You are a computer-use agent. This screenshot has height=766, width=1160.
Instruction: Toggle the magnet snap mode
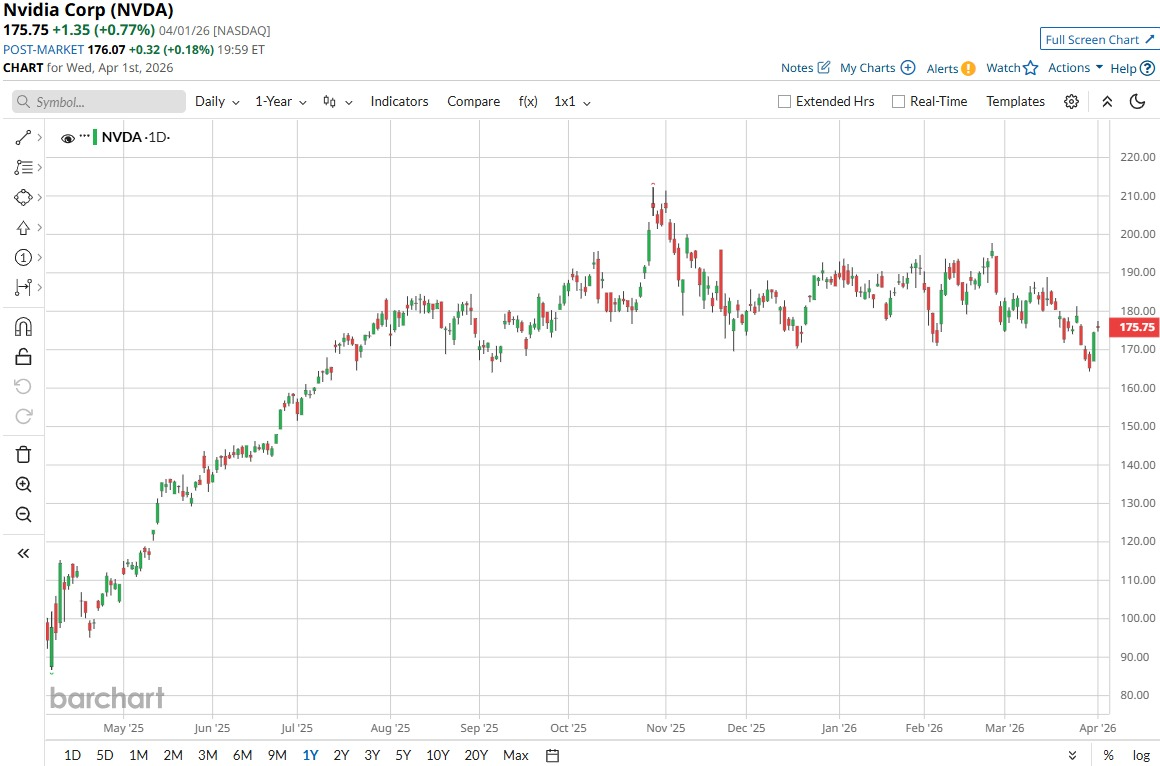23,326
